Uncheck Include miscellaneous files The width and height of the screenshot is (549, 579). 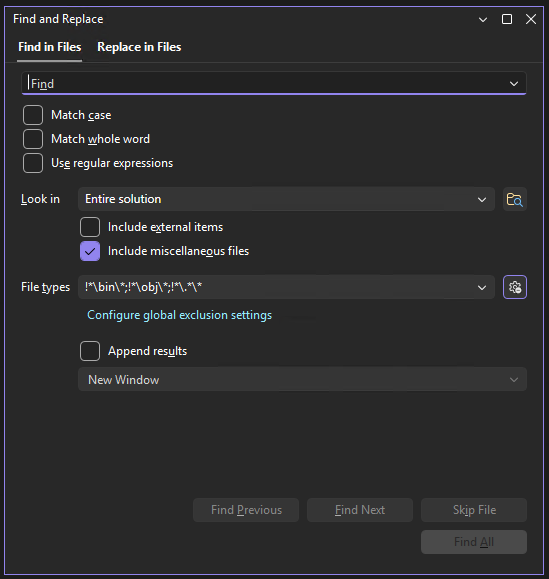[90, 251]
